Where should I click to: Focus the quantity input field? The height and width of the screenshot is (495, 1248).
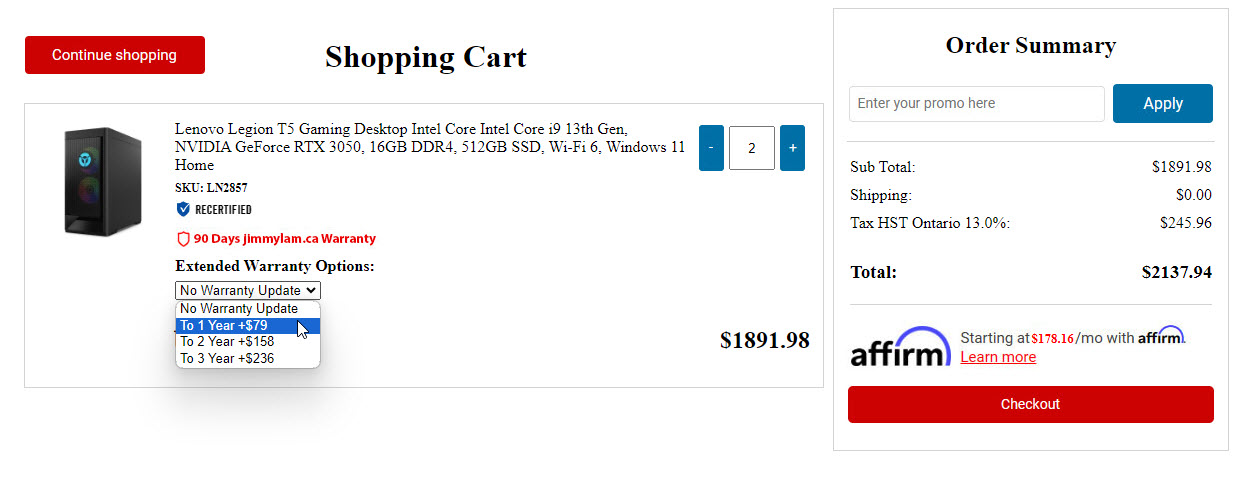(x=752, y=148)
